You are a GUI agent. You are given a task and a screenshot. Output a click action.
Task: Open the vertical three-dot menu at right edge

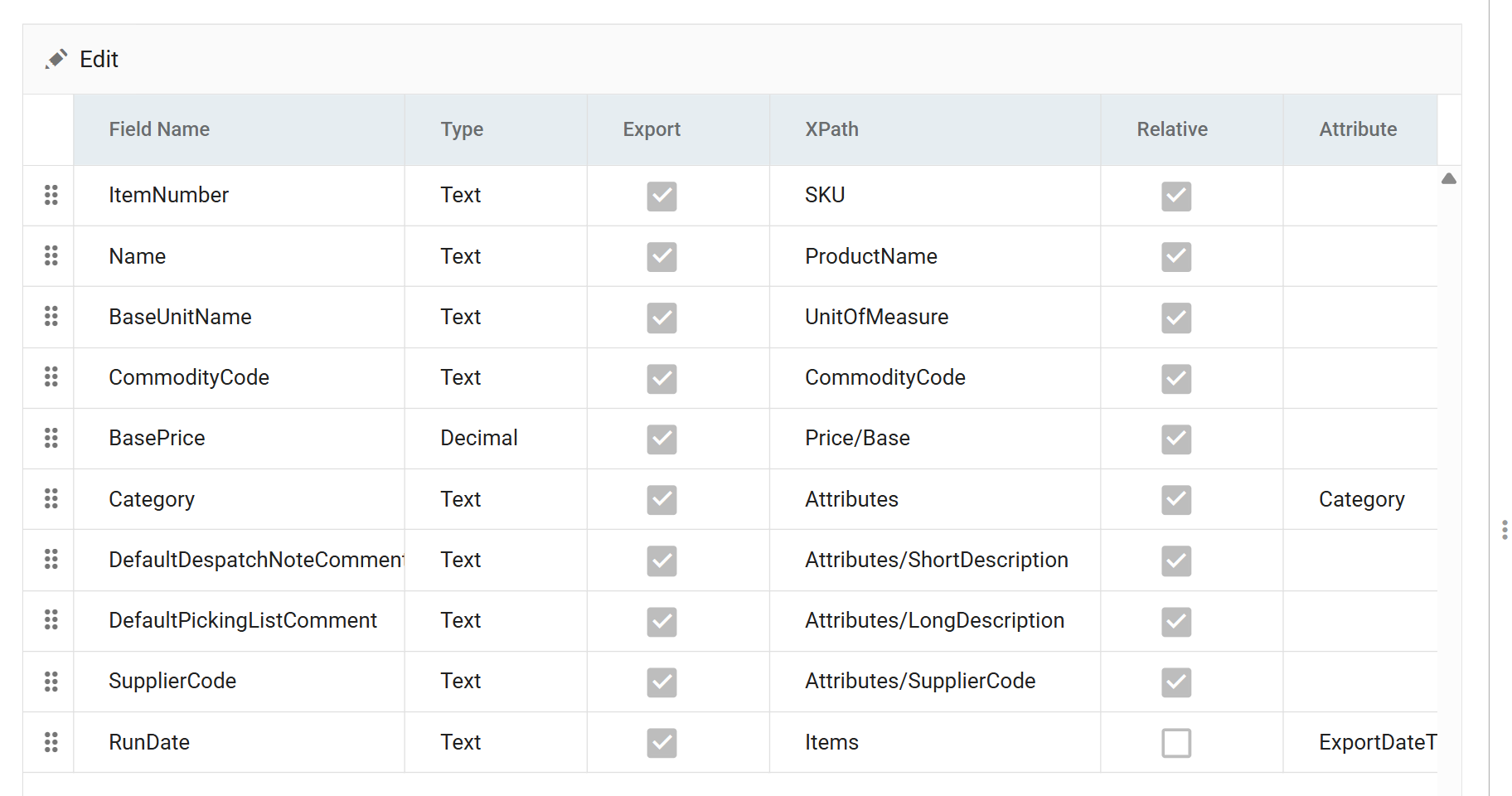point(1504,530)
